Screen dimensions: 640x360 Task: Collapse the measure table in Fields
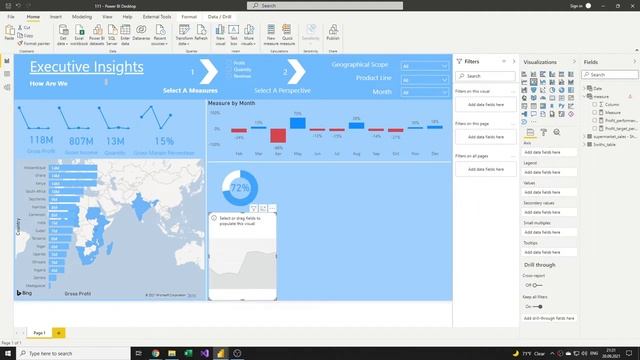(584, 96)
